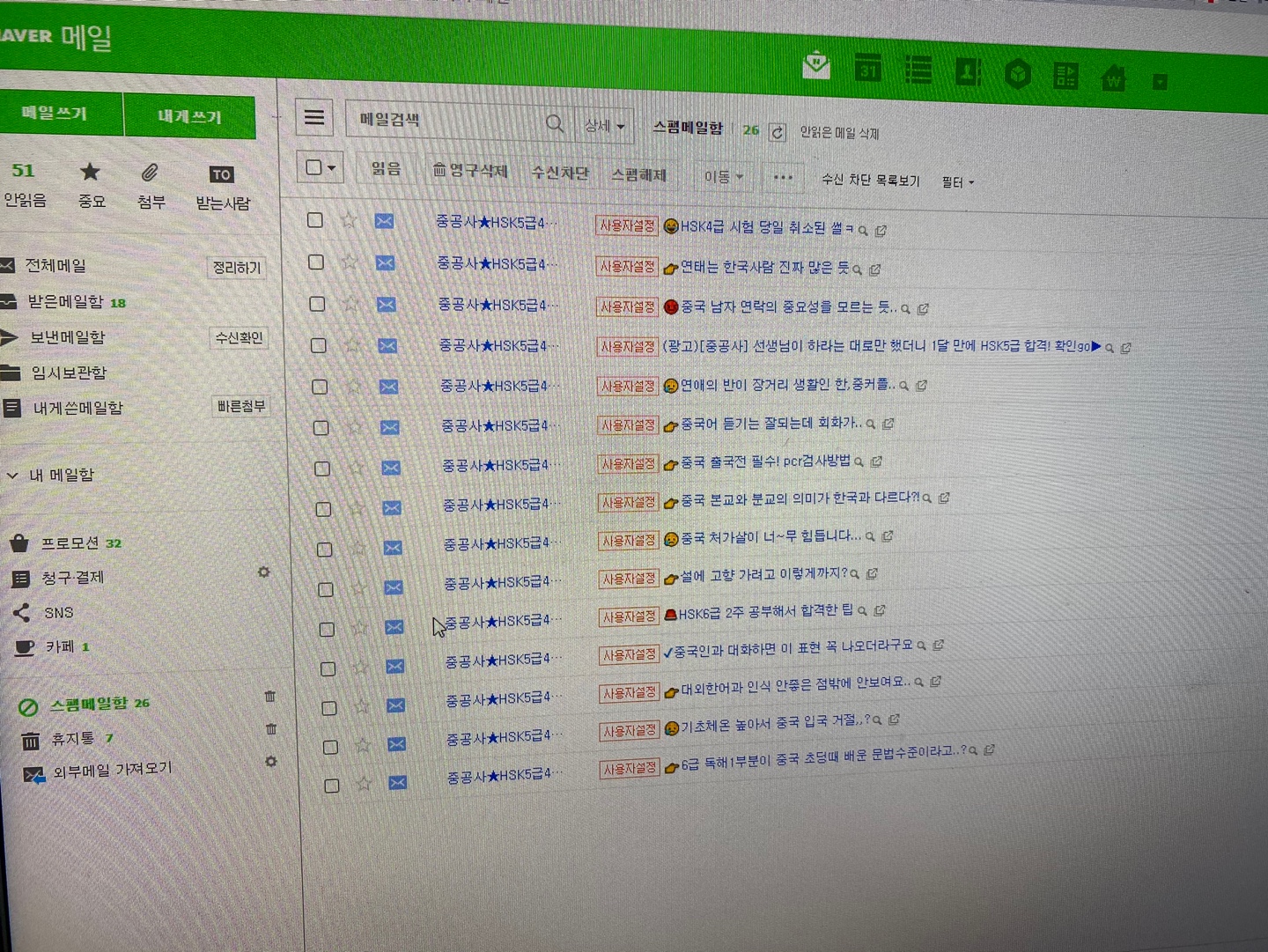1268x952 pixels.
Task: Click the 정리하기 button beside 전체메일
Action: tap(237, 267)
